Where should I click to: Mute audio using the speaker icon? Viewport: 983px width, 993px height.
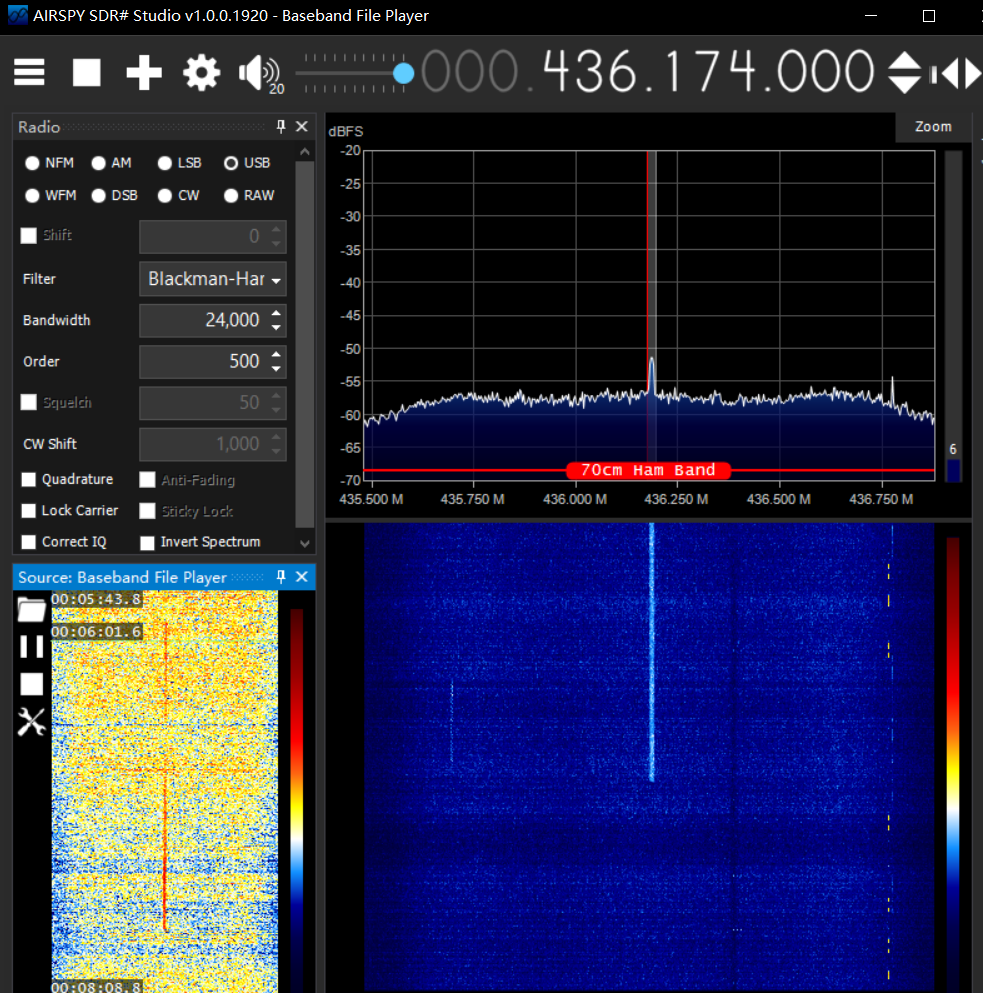[x=256, y=72]
